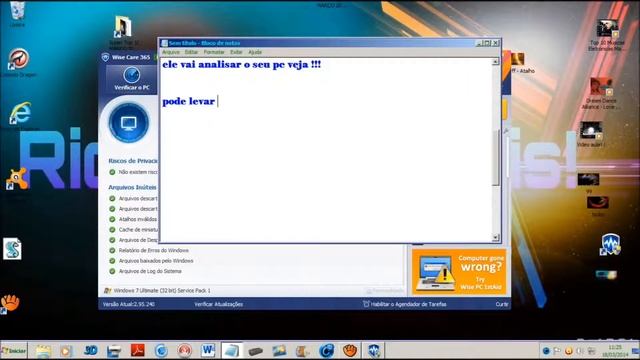Open the Iniciar start button

point(14,351)
